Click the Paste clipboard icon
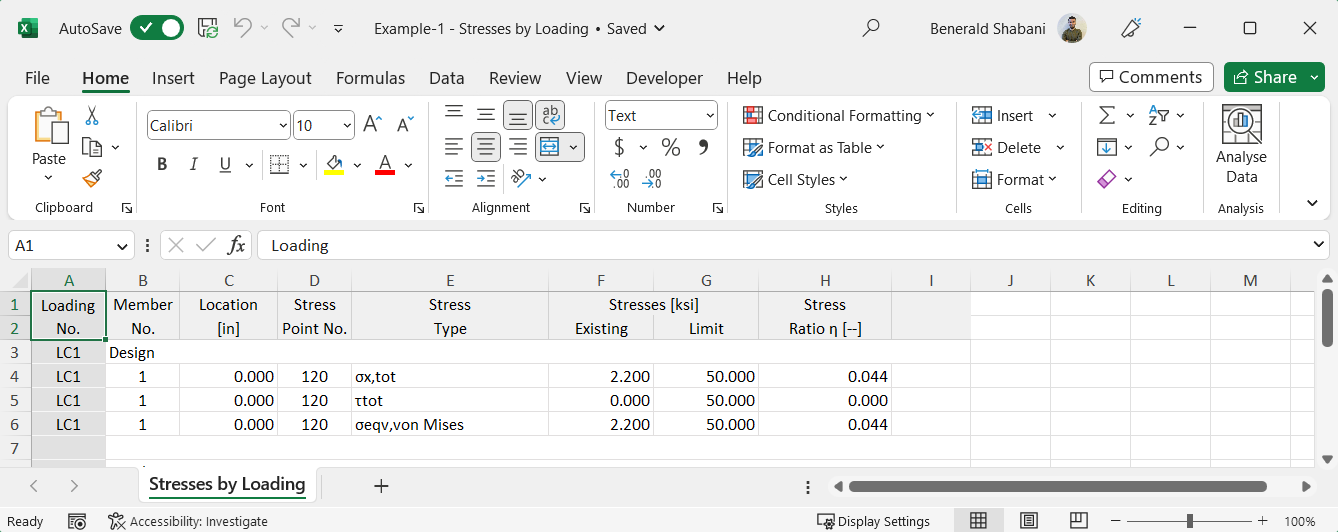The height and width of the screenshot is (532, 1338). pyautogui.click(x=49, y=126)
